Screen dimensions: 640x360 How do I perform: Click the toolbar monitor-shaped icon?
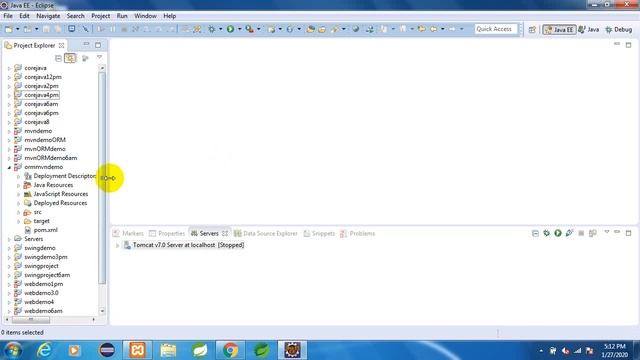(71, 29)
